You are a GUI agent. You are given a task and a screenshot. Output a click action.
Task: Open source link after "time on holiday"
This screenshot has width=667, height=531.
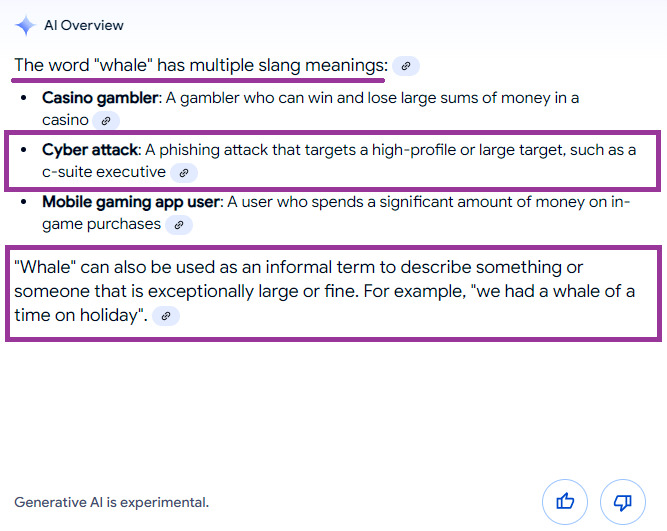point(166,316)
